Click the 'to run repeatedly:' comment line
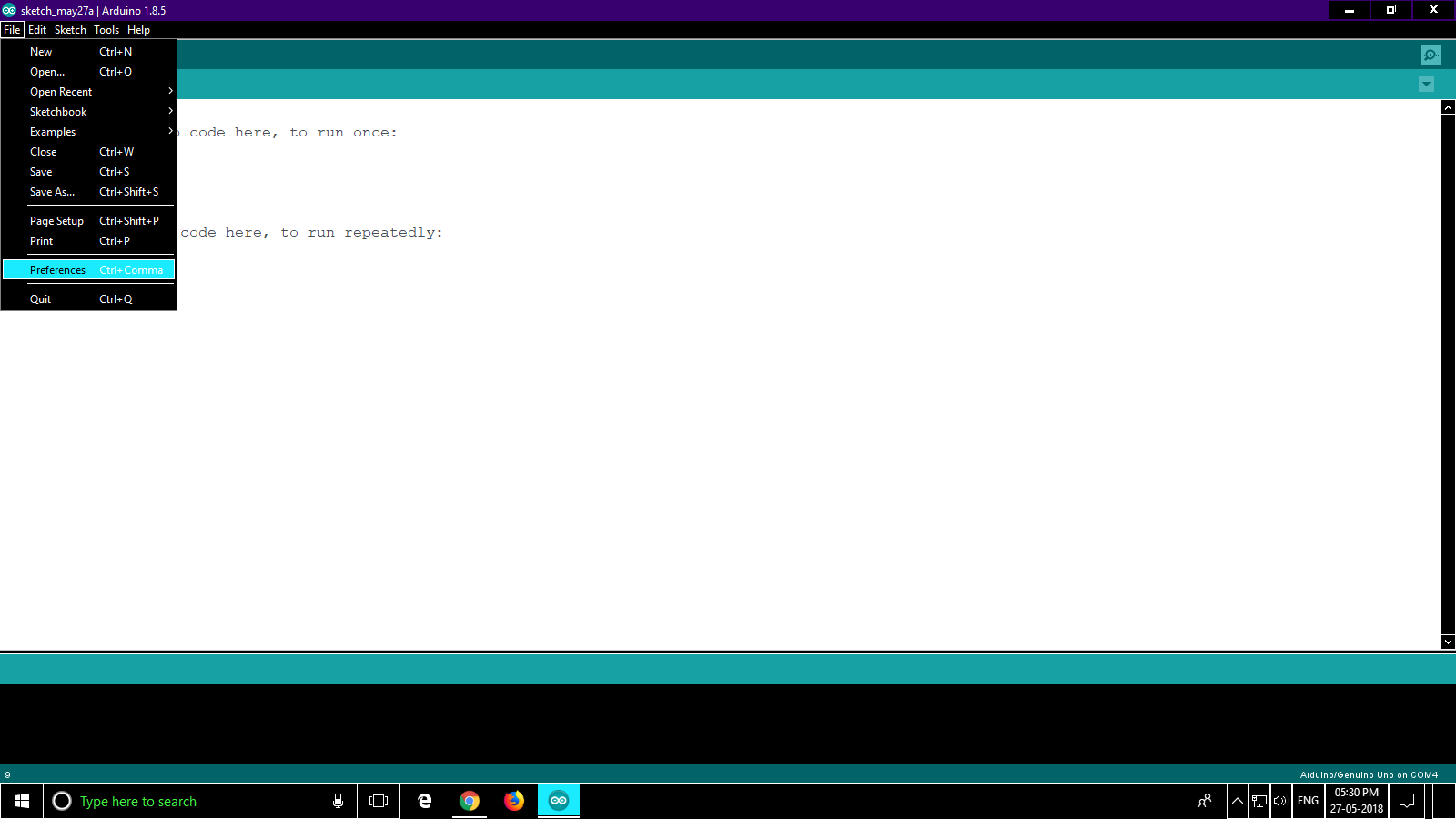The image size is (1456, 819). click(361, 233)
